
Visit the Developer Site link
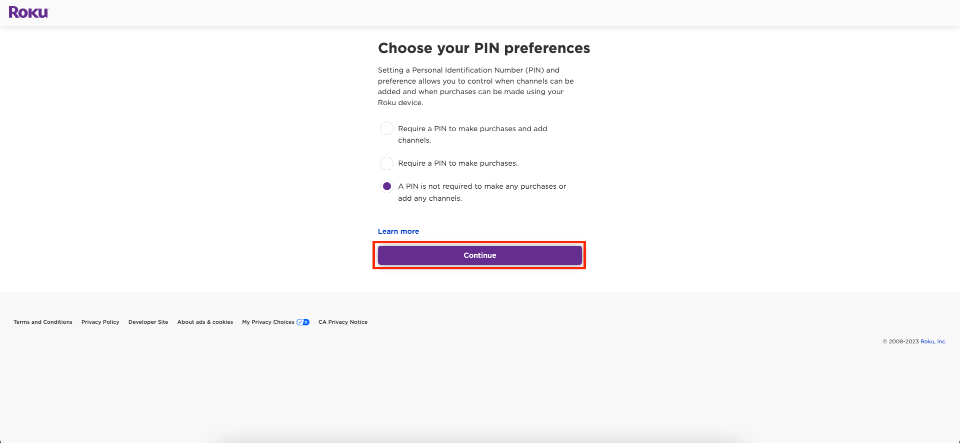pyautogui.click(x=148, y=322)
